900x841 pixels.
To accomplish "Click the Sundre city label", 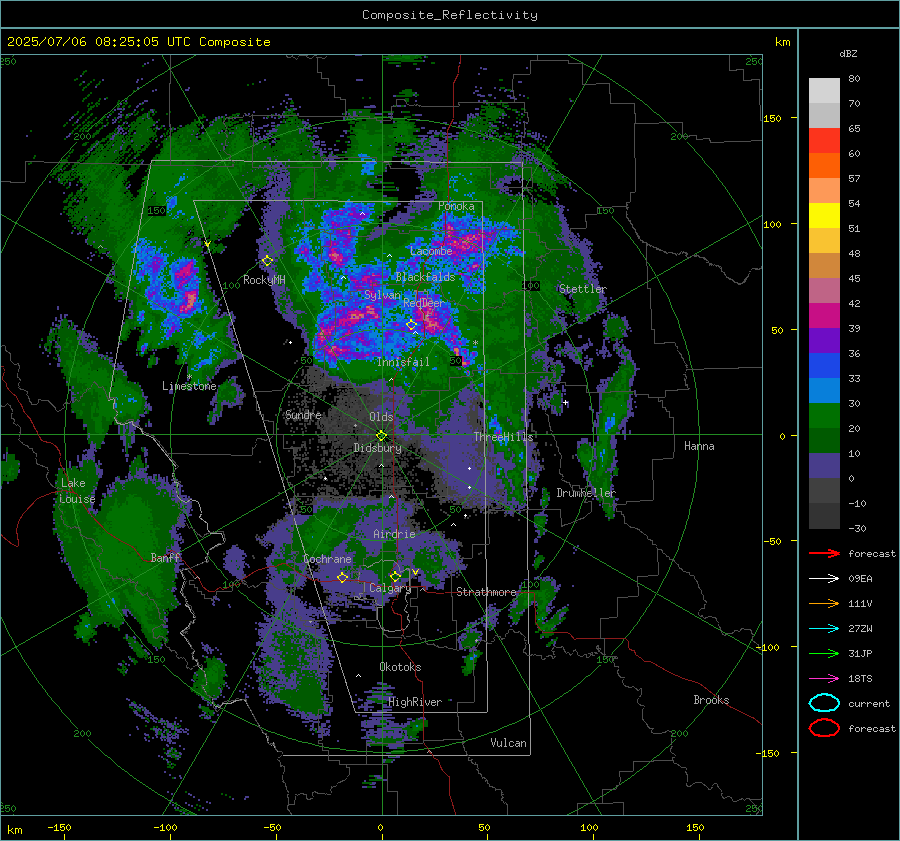I will point(303,414).
